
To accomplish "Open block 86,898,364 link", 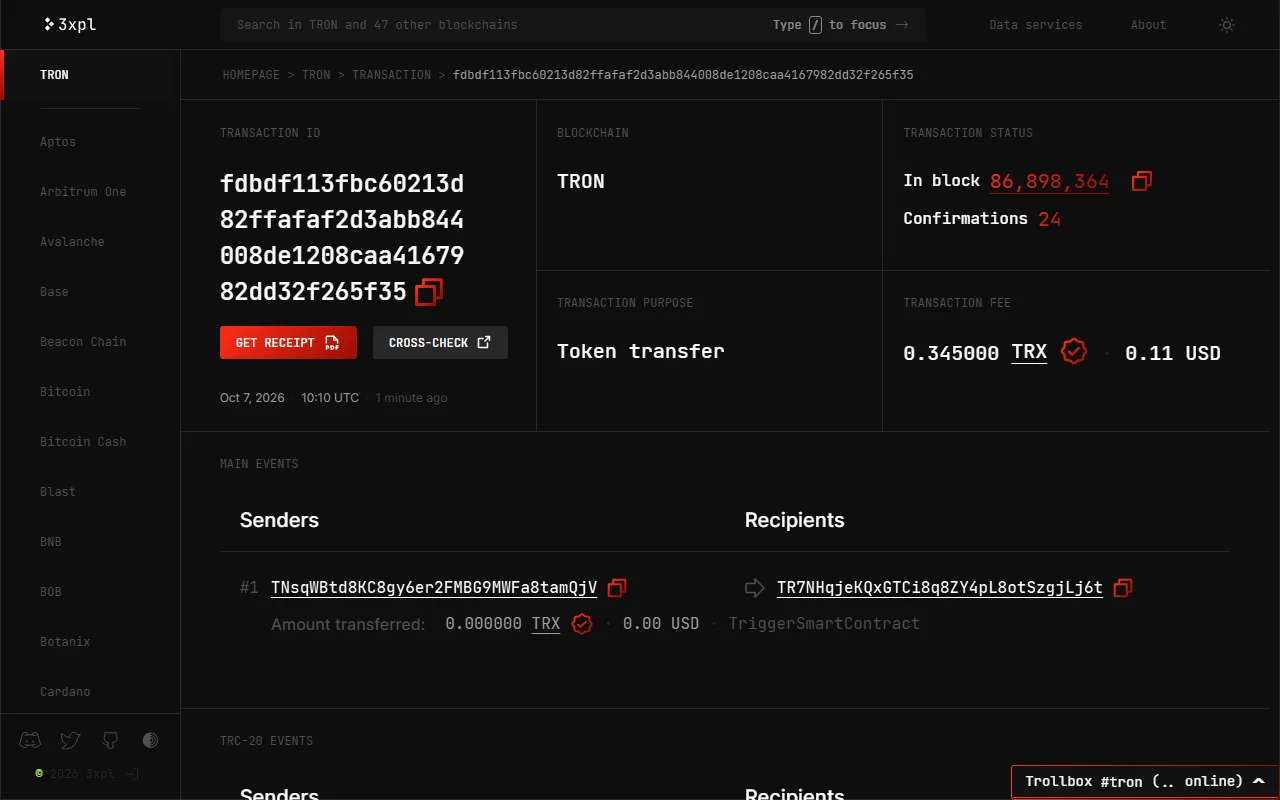I will [1050, 181].
